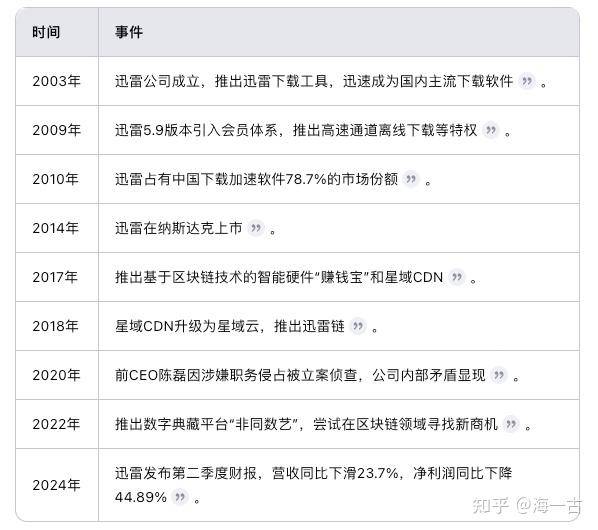Open the citation quote icon in the 2014年 row
Screen dimensions: 598x530
pos(256,228)
